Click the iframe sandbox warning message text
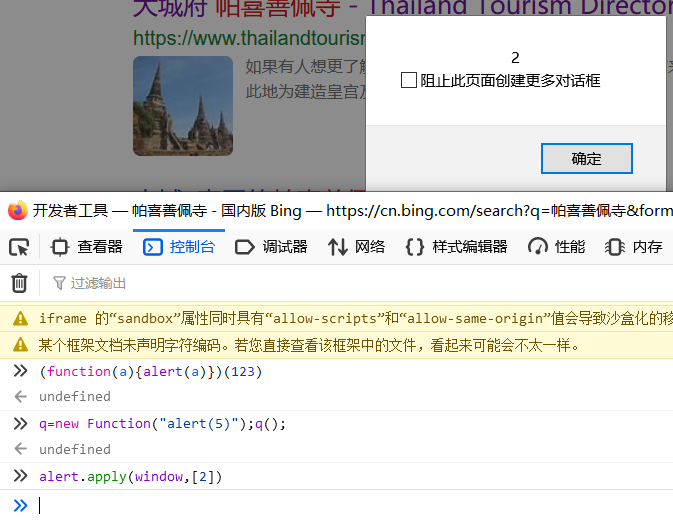This screenshot has width=673, height=524. click(x=356, y=319)
